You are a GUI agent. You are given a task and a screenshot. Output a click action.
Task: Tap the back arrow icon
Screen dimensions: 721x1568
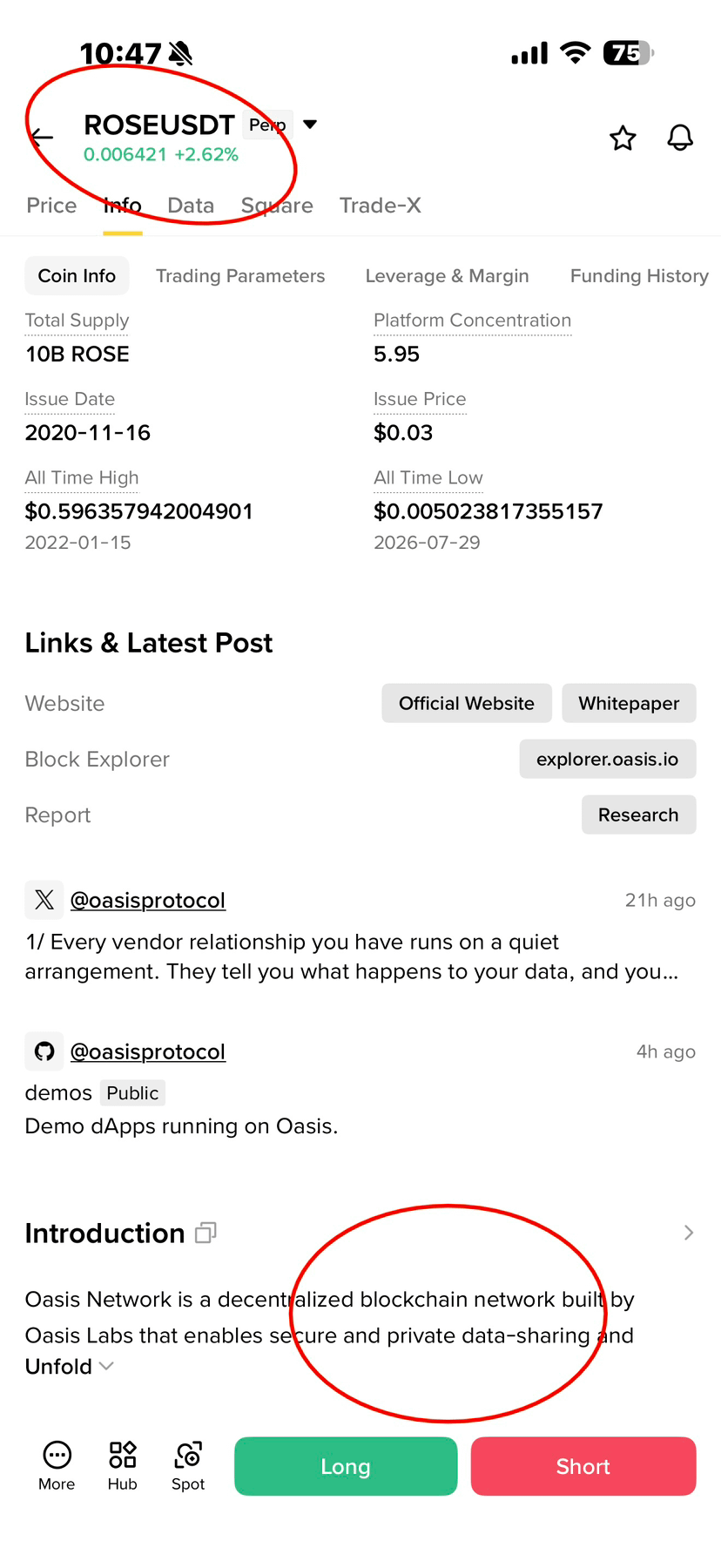[42, 137]
